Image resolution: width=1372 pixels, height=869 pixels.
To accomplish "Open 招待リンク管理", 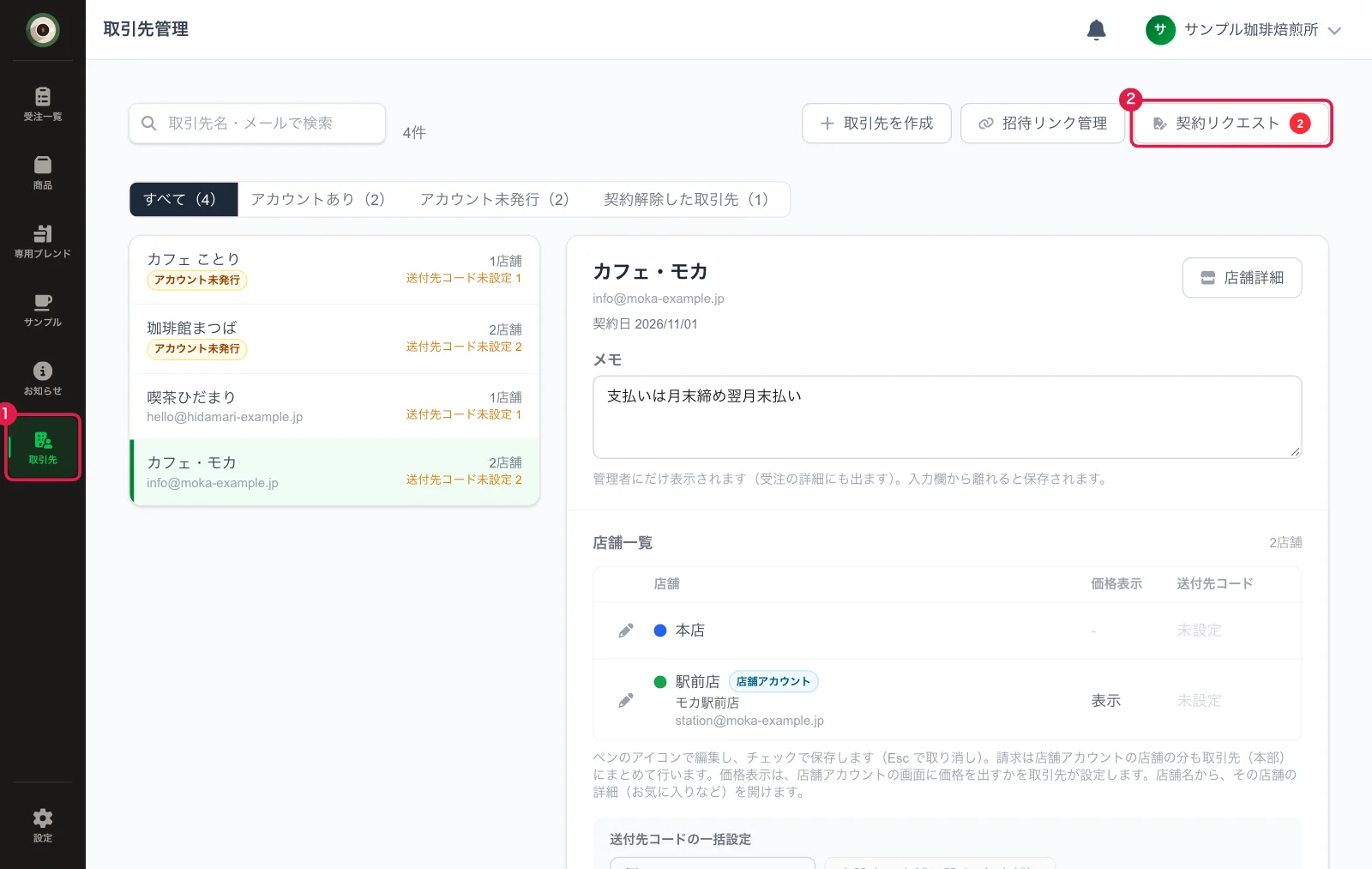I will click(1043, 124).
